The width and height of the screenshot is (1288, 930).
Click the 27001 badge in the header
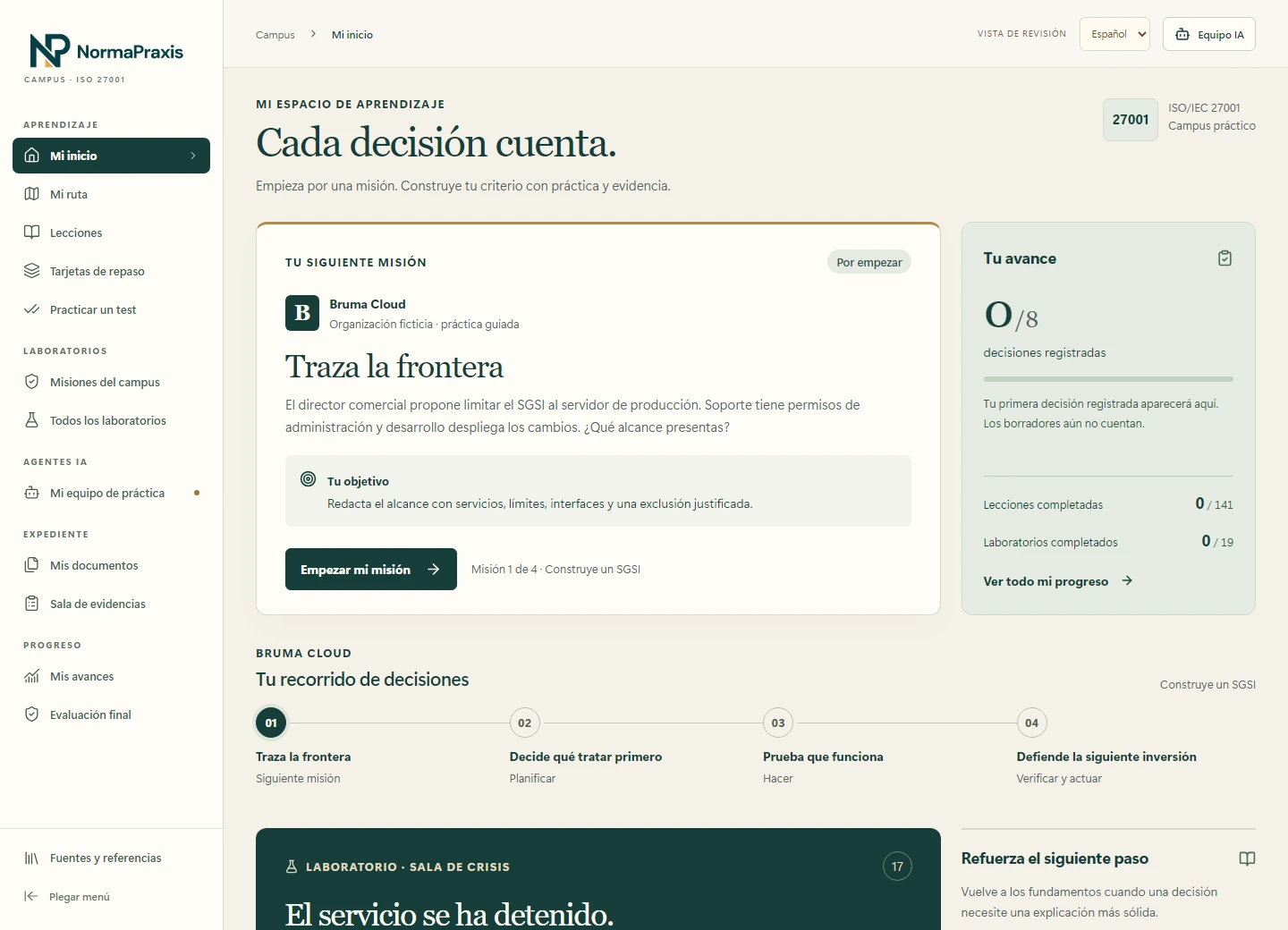[1131, 120]
